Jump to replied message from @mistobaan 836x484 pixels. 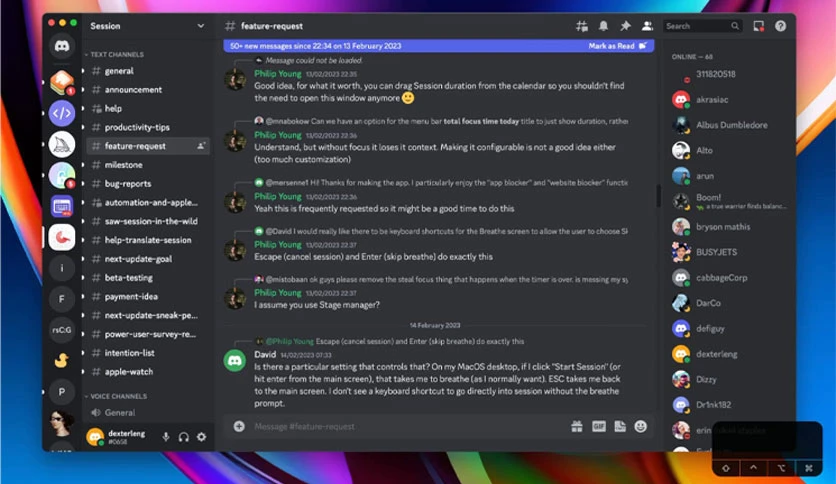coord(441,279)
